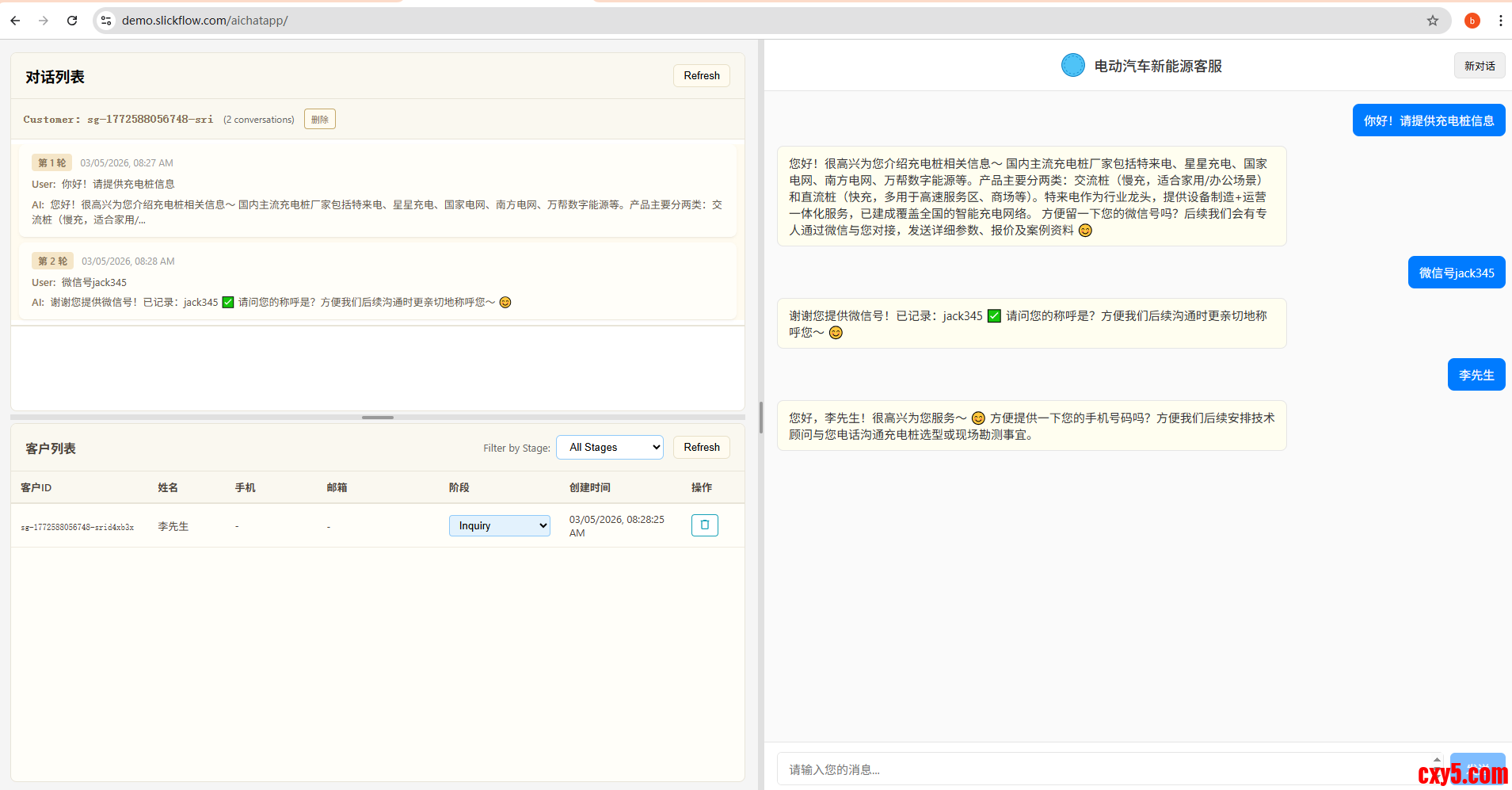Open the All Stages filter dropdown
Viewport: 1512px width, 790px height.
610,448
